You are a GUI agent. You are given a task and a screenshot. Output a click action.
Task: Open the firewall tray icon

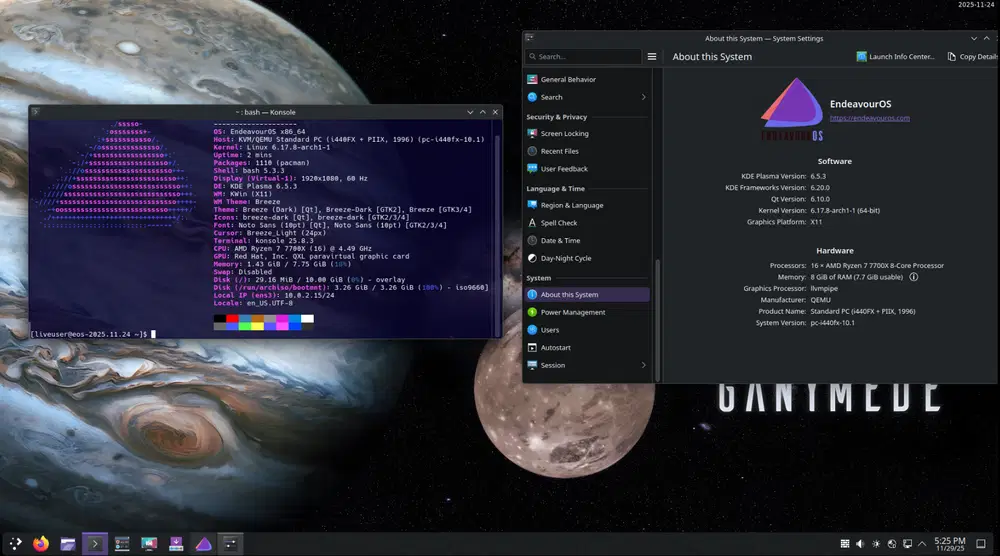coord(844,544)
